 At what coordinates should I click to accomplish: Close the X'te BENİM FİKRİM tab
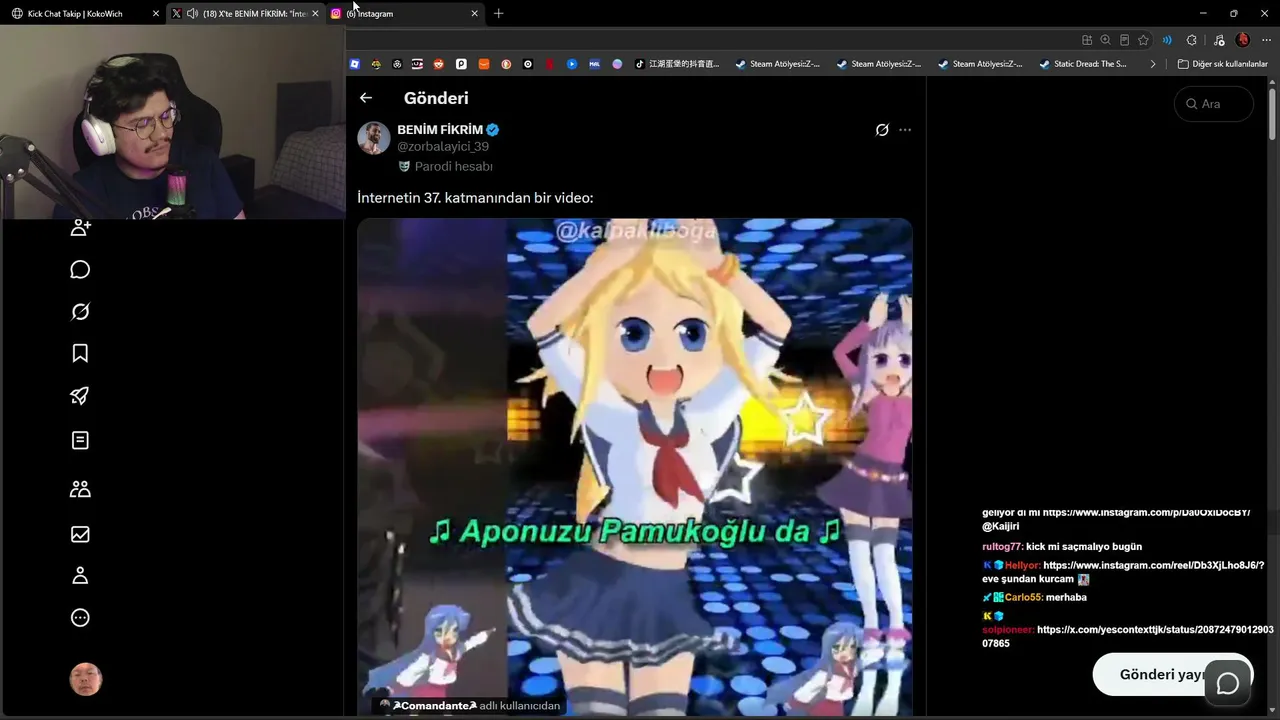click(315, 14)
